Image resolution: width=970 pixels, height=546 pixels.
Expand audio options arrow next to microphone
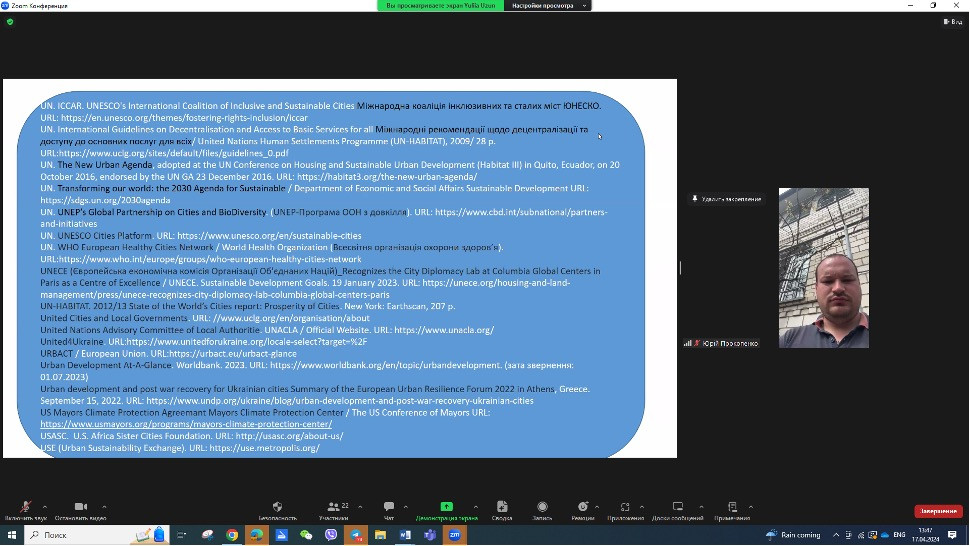pos(45,507)
